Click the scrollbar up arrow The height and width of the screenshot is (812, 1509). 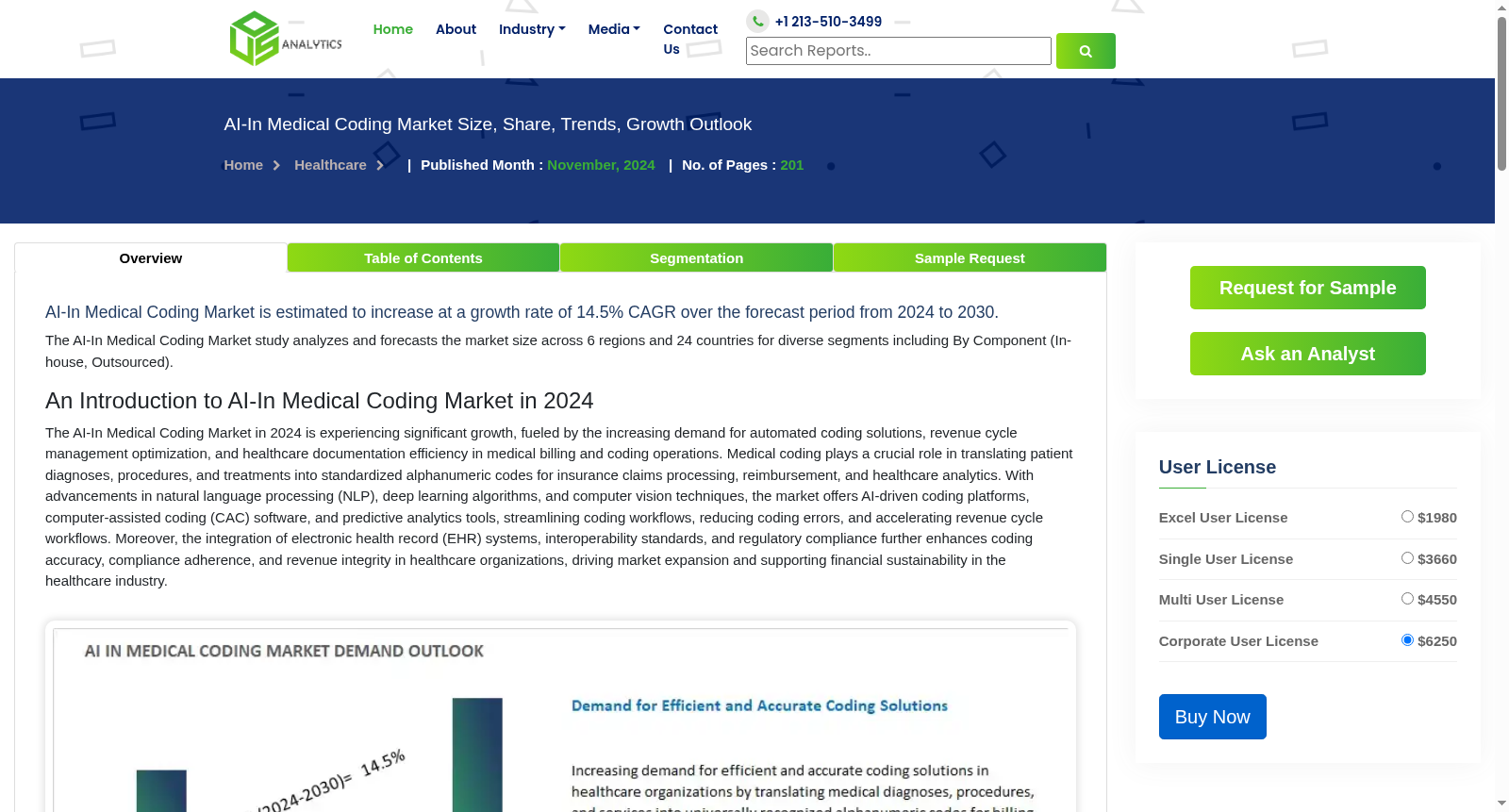1501,8
